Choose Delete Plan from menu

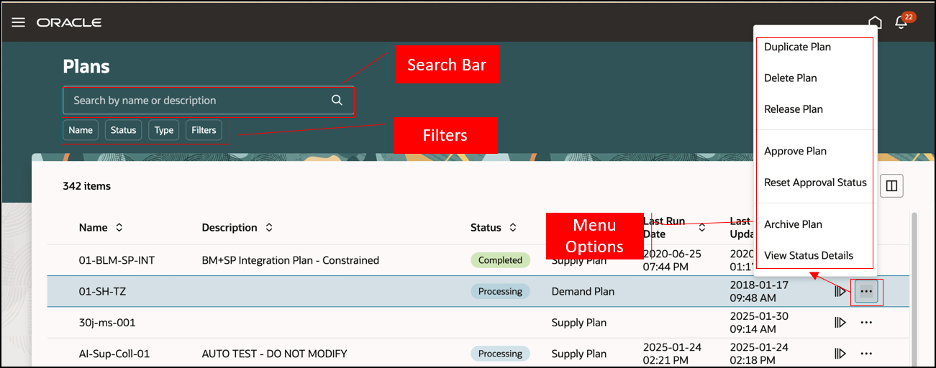click(790, 78)
